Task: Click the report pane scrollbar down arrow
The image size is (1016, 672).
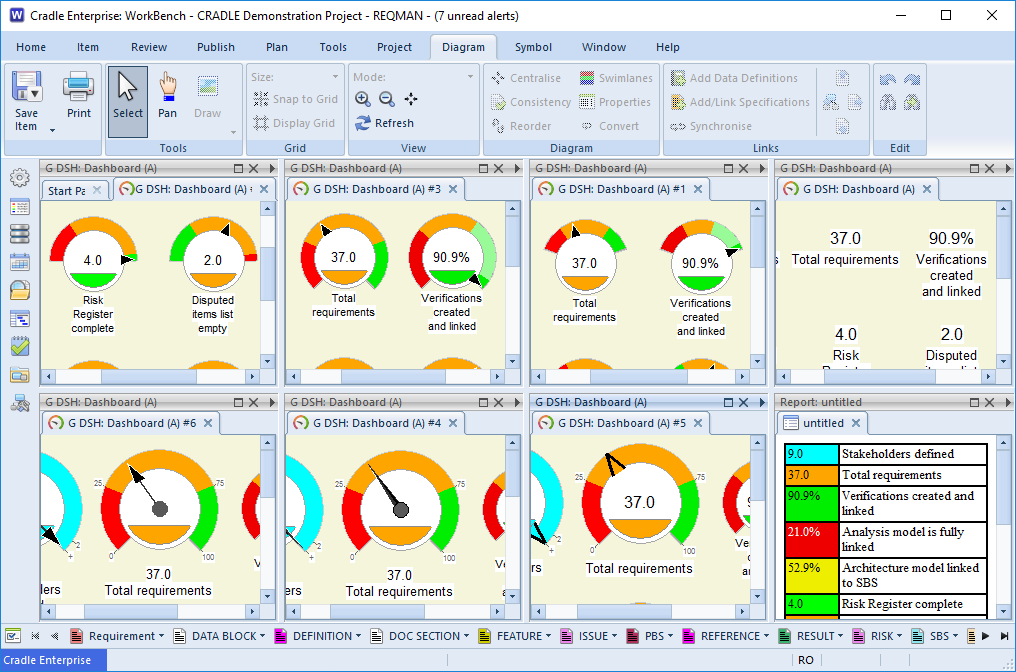Action: 1003,611
